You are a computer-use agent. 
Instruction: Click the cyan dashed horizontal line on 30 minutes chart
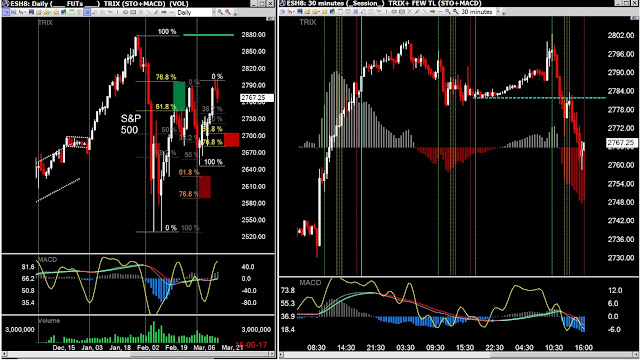point(540,98)
